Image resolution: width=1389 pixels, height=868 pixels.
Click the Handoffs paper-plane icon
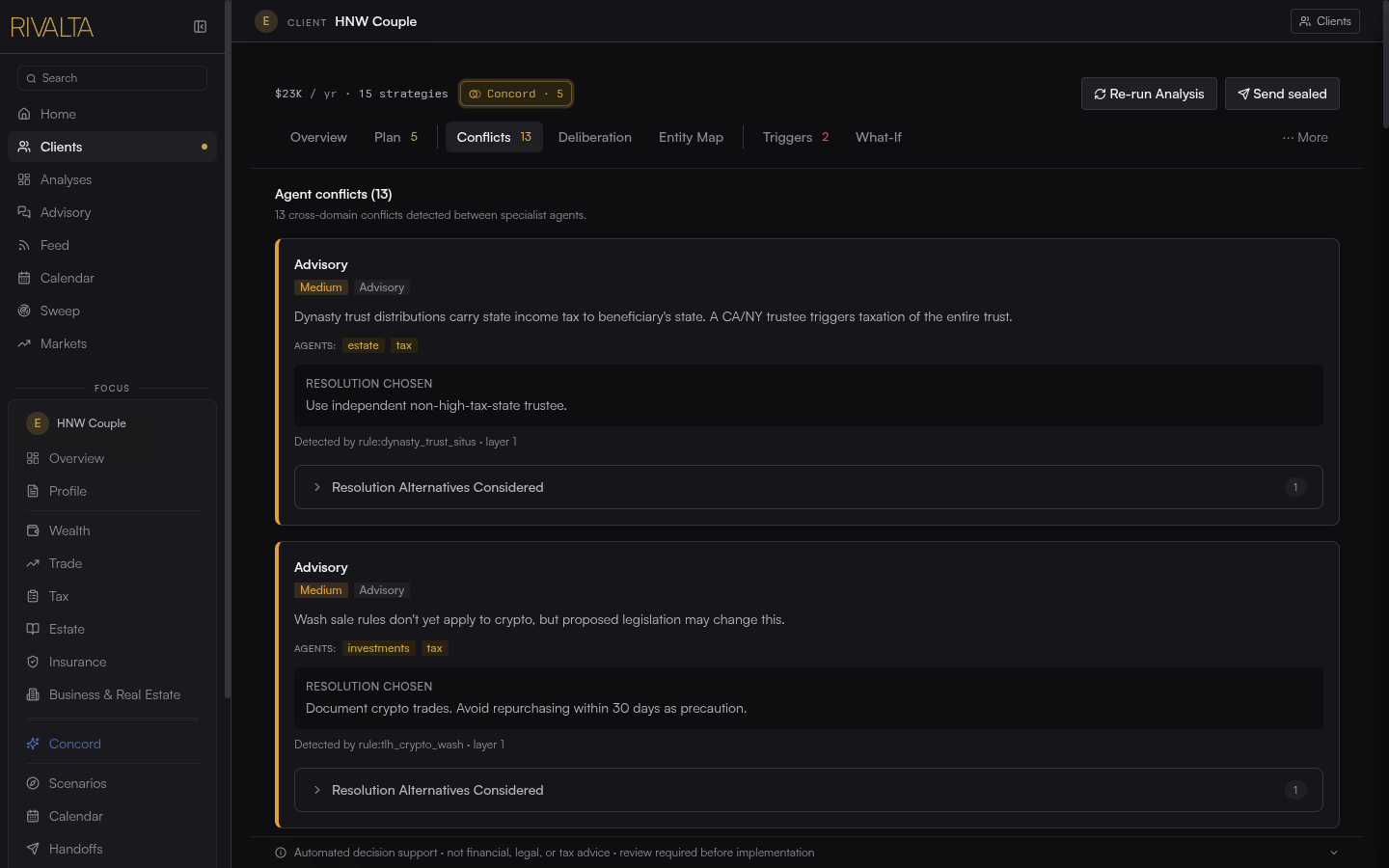click(x=33, y=849)
